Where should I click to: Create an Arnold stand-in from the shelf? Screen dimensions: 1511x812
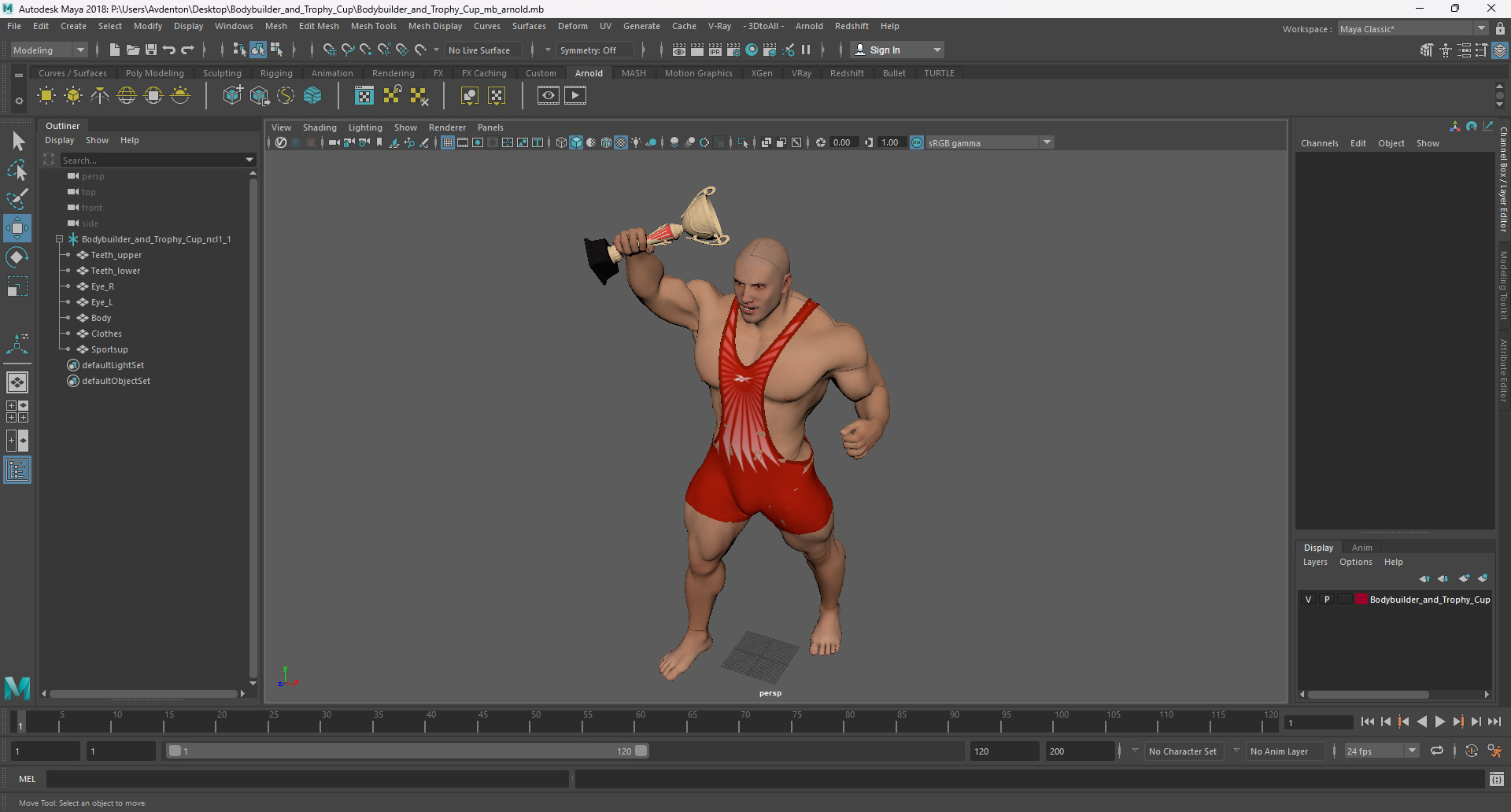(232, 96)
